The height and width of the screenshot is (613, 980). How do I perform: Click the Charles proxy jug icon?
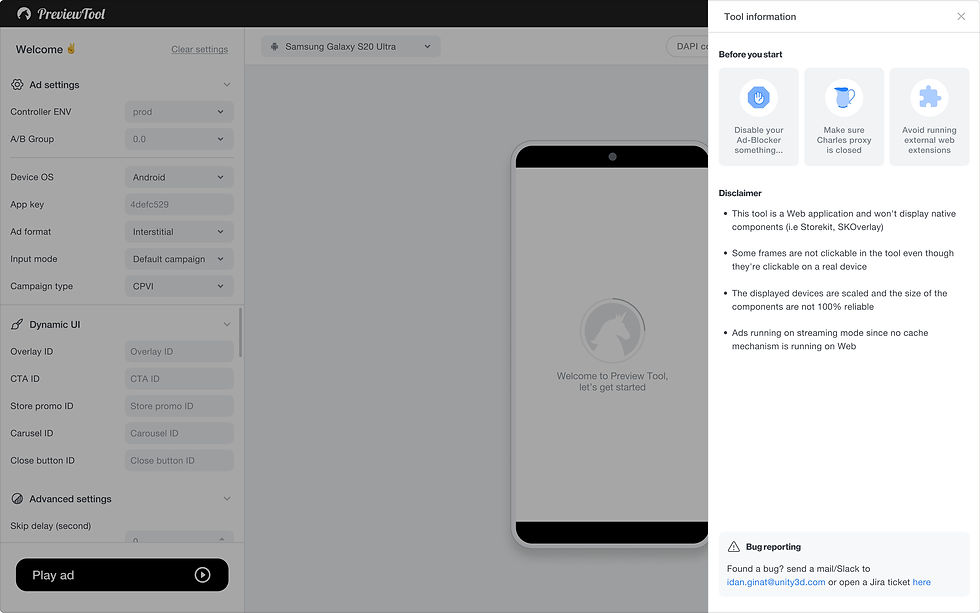tap(844, 97)
